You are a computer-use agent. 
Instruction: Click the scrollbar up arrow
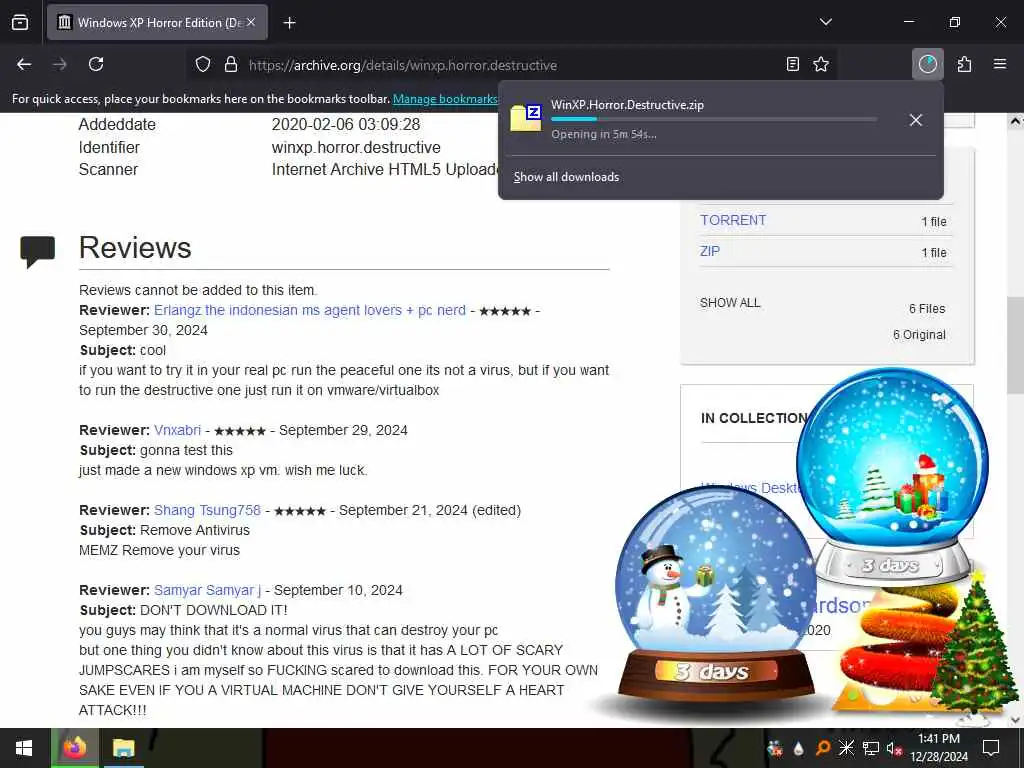1015,121
